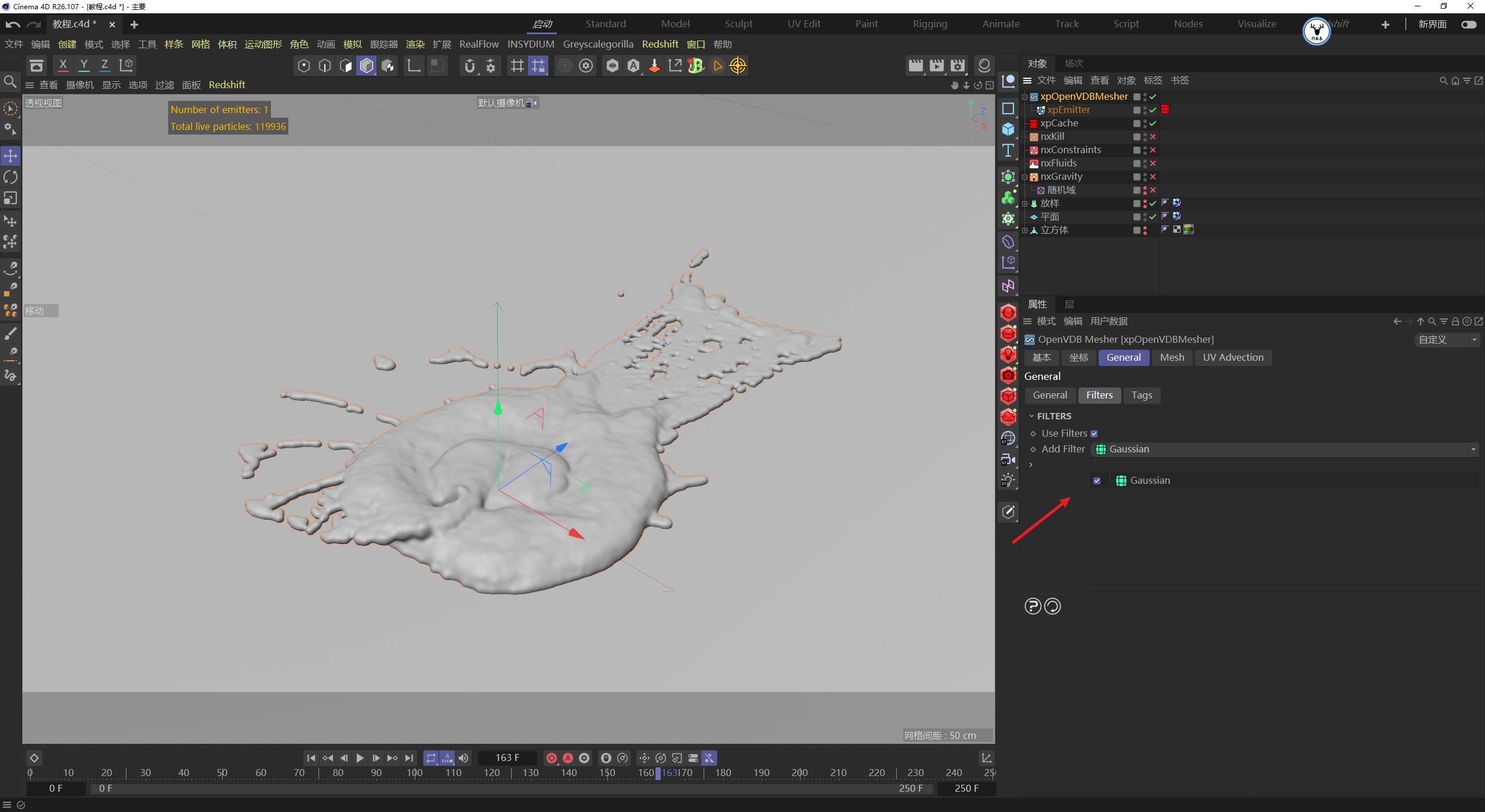Click the yellow Redshift RenderView target icon
Screen dimensions: 1485x812
click(x=738, y=66)
